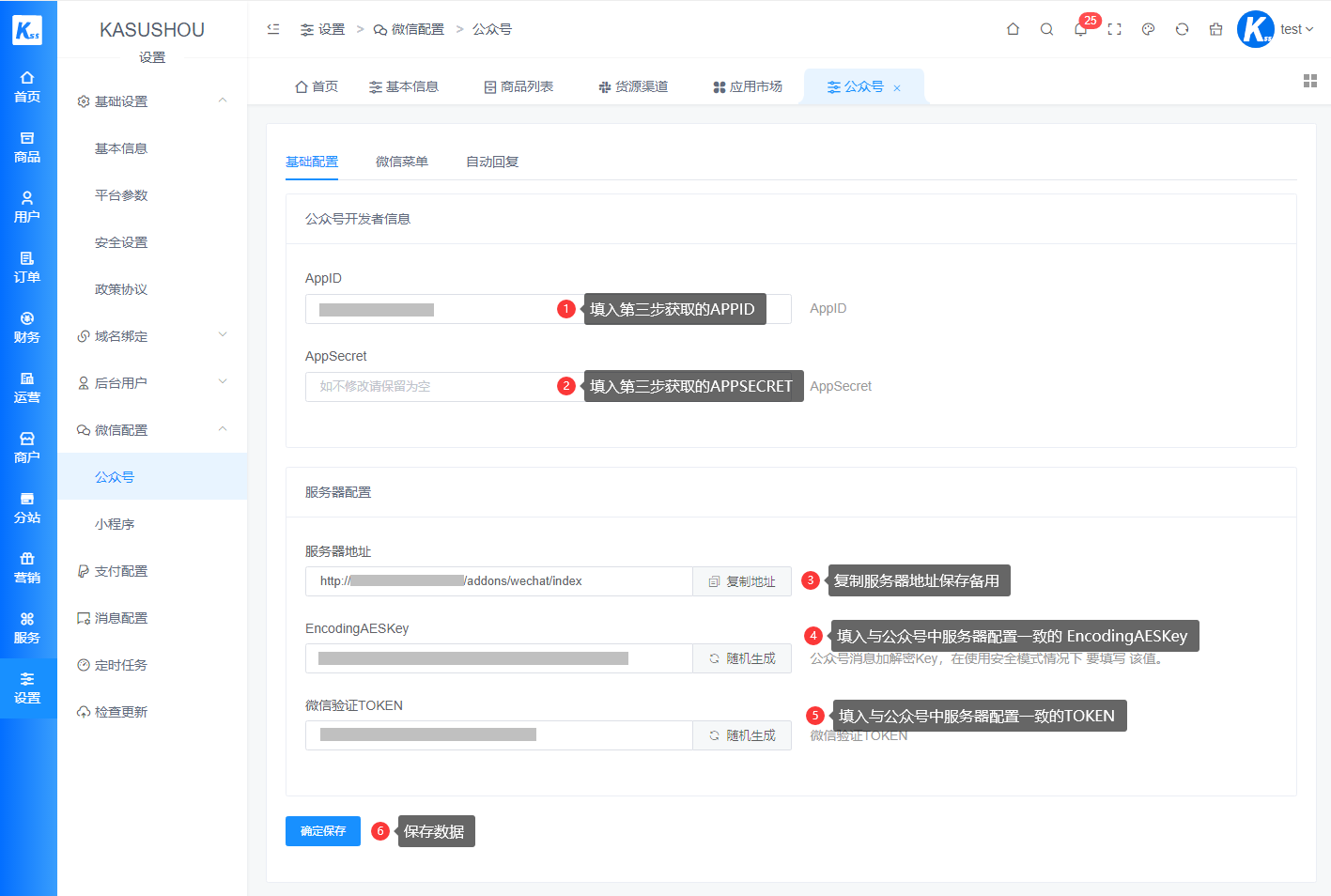Toggle fullscreen mode icon
Screen dimensions: 1331x896
[1114, 29]
